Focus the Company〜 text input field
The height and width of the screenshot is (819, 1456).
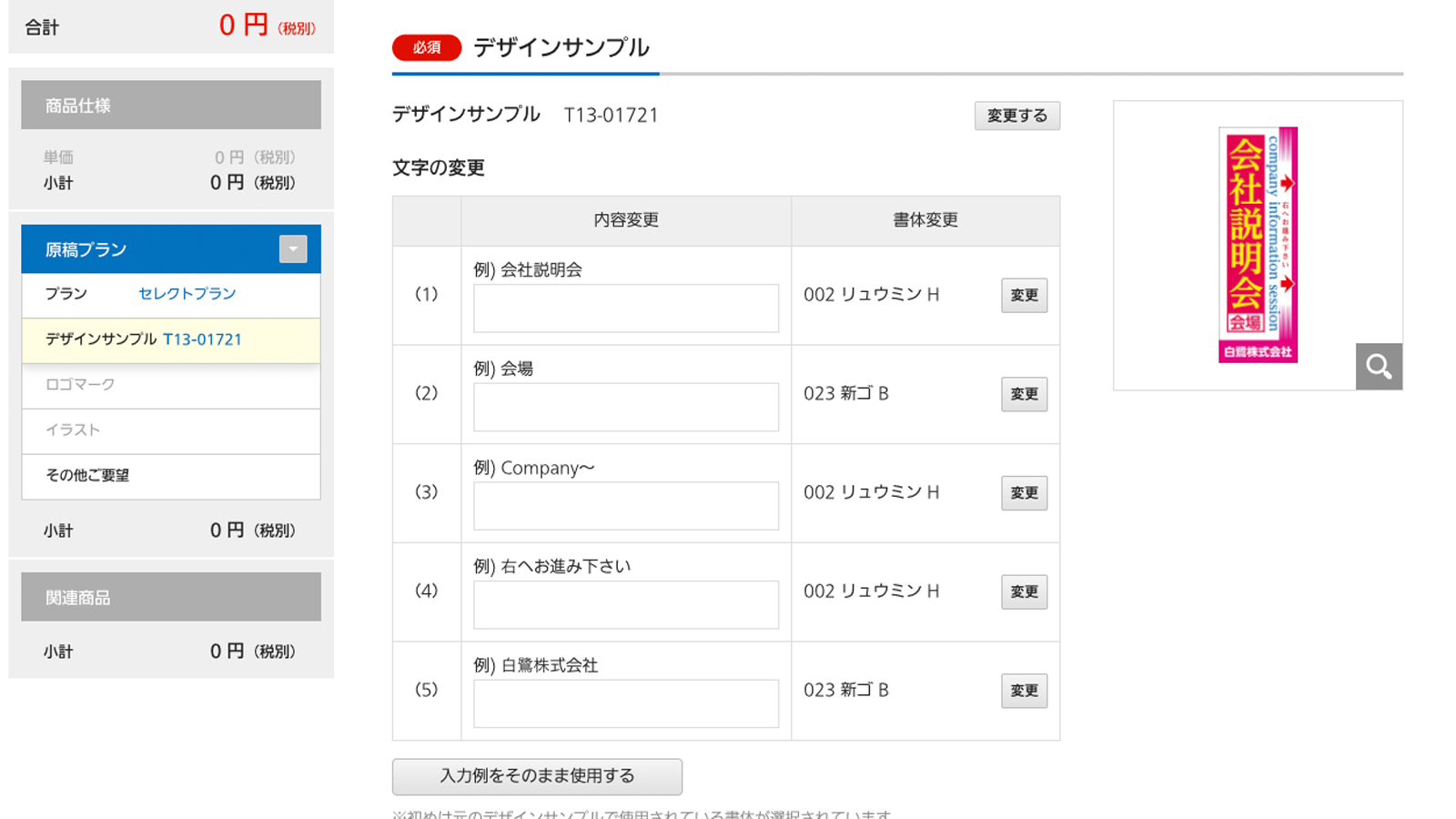click(x=626, y=506)
